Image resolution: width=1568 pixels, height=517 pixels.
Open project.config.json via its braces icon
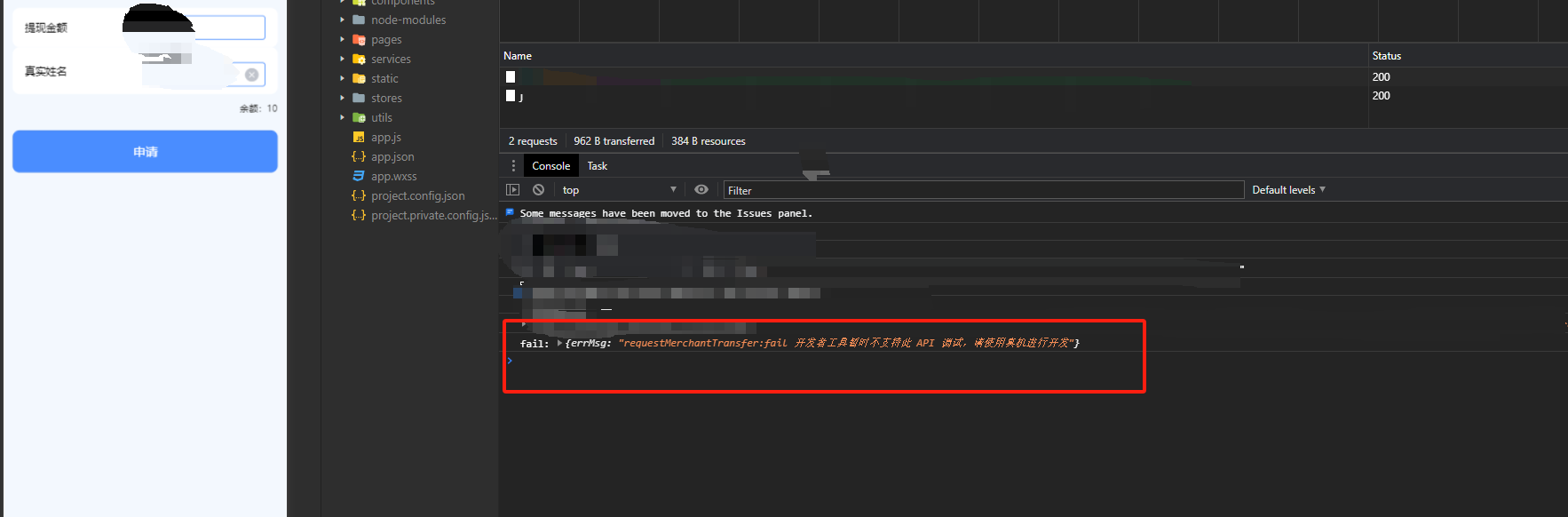[359, 195]
